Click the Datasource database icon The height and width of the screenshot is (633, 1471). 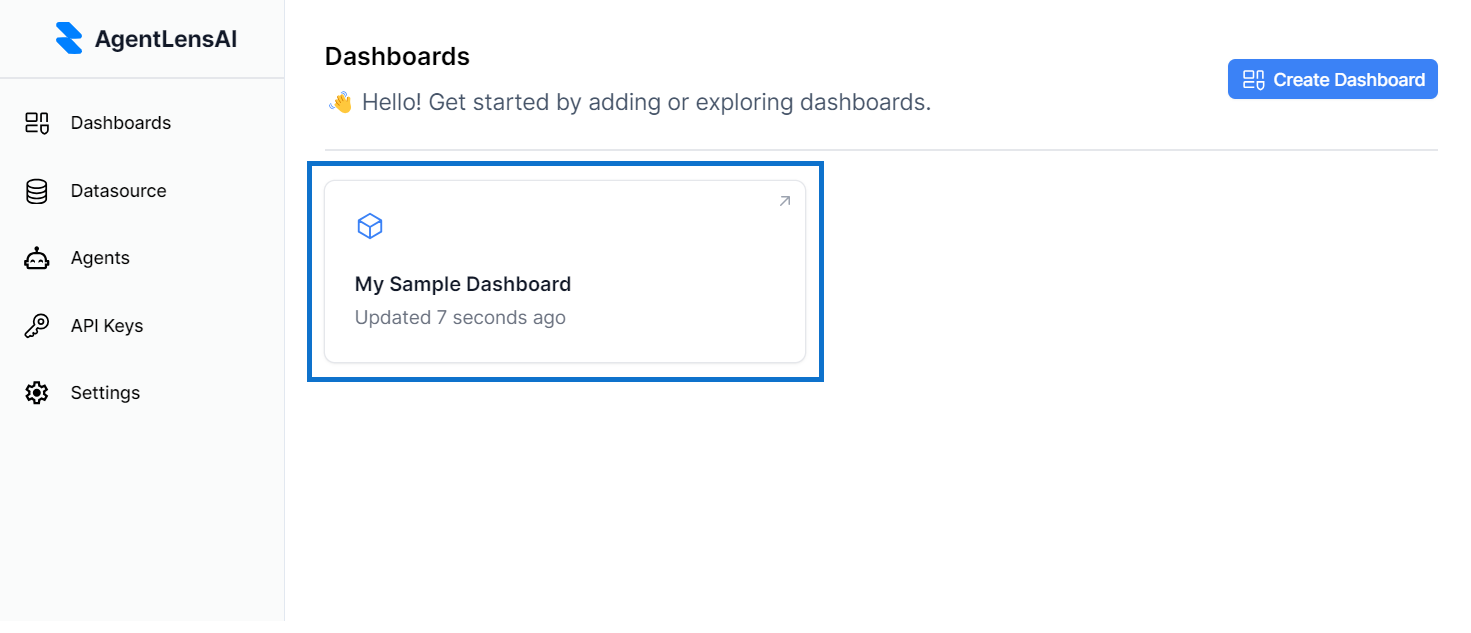click(x=37, y=191)
